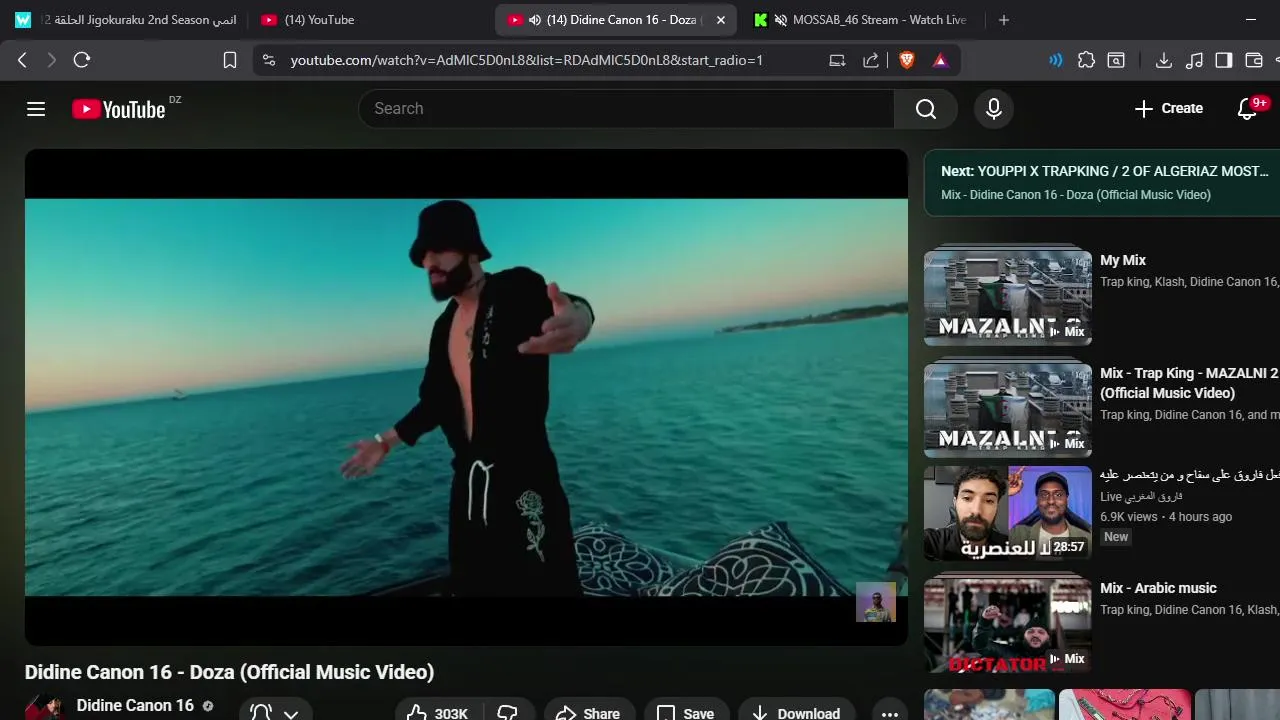
Task: Open Mix - Arabic music DICTATOR thumbnail
Action: click(1008, 624)
